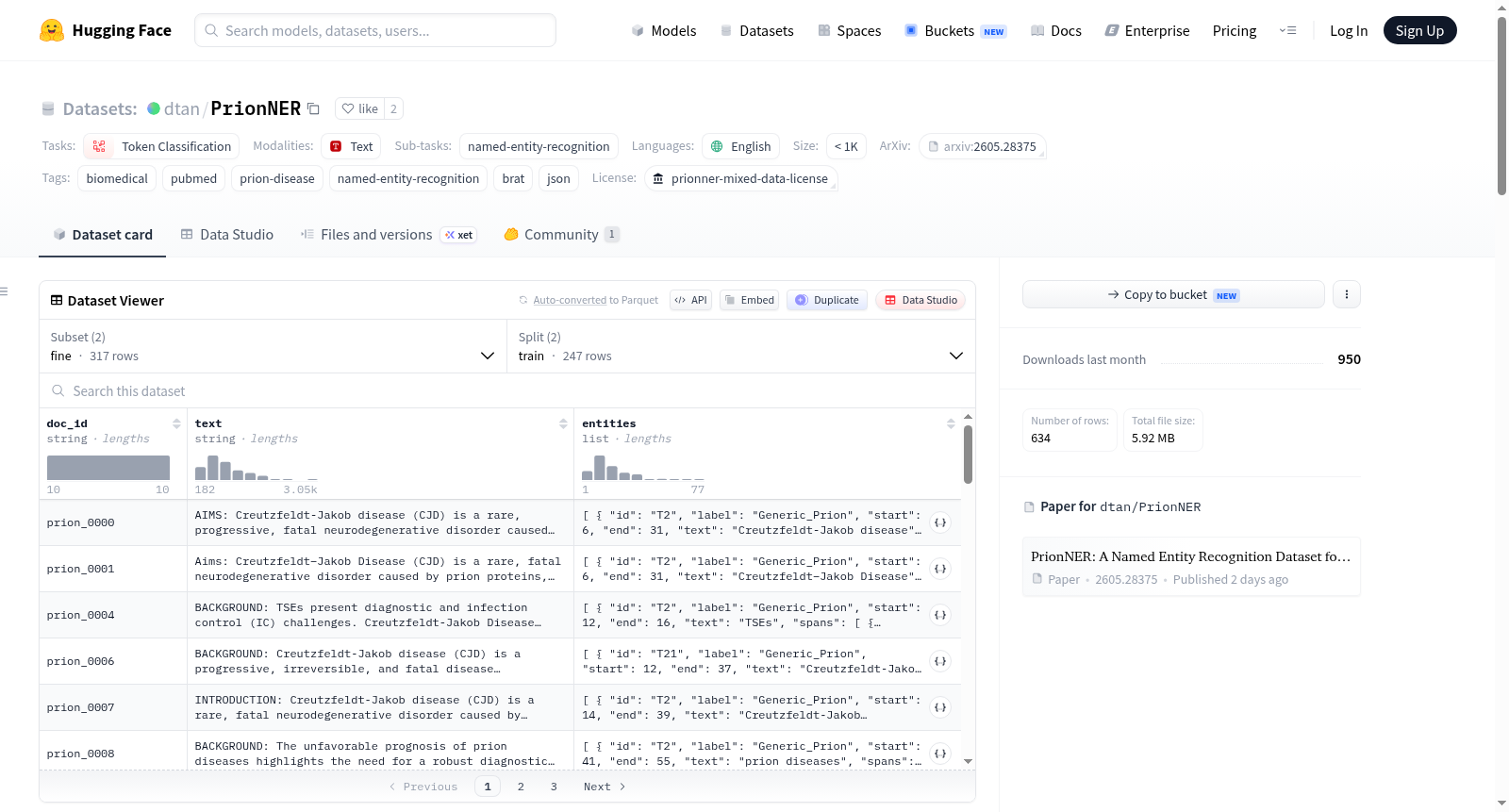The width and height of the screenshot is (1509, 812).
Task: Sort by the doc_id column arrows
Action: pos(176,423)
